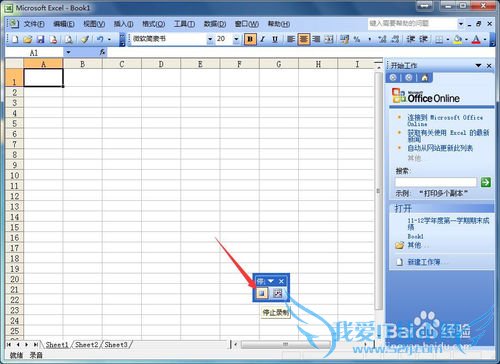Screen dimensions: 500x364
Task: Click the help question search box
Action: (x=412, y=23)
